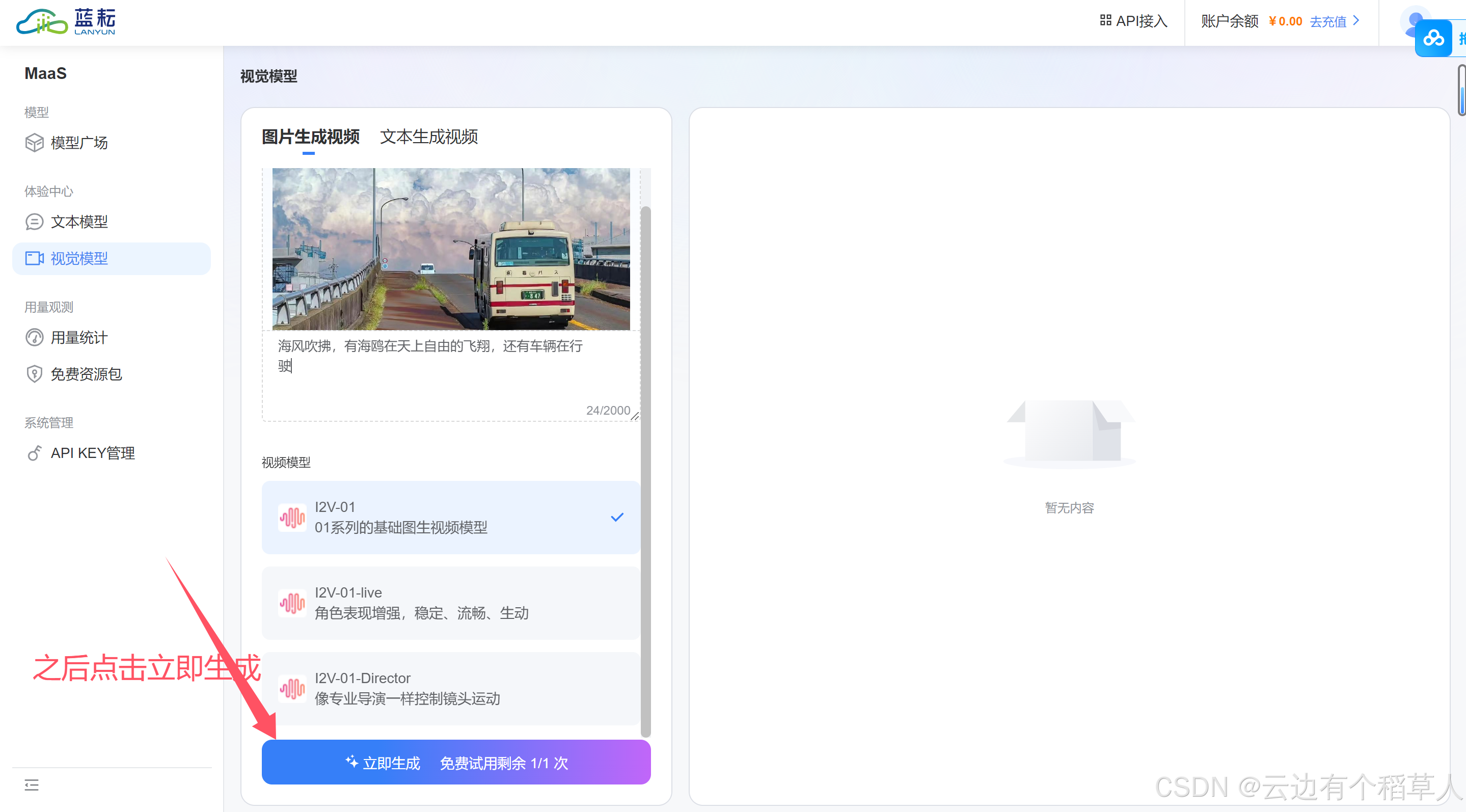1466x812 pixels.
Task: Pick the I2V-01-Director model option
Action: point(451,689)
